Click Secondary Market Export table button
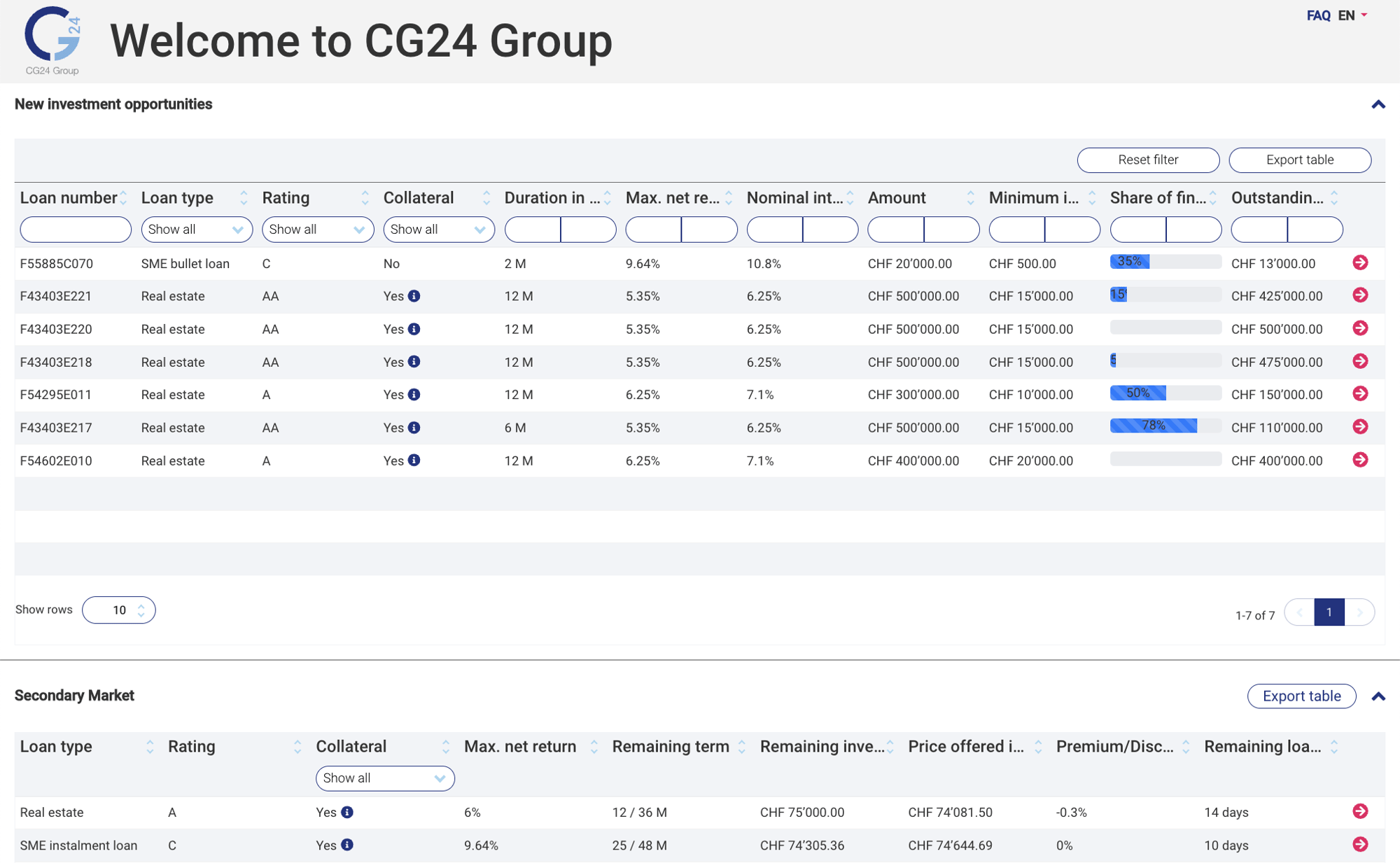Image resolution: width=1400 pixels, height=863 pixels. [x=1301, y=696]
